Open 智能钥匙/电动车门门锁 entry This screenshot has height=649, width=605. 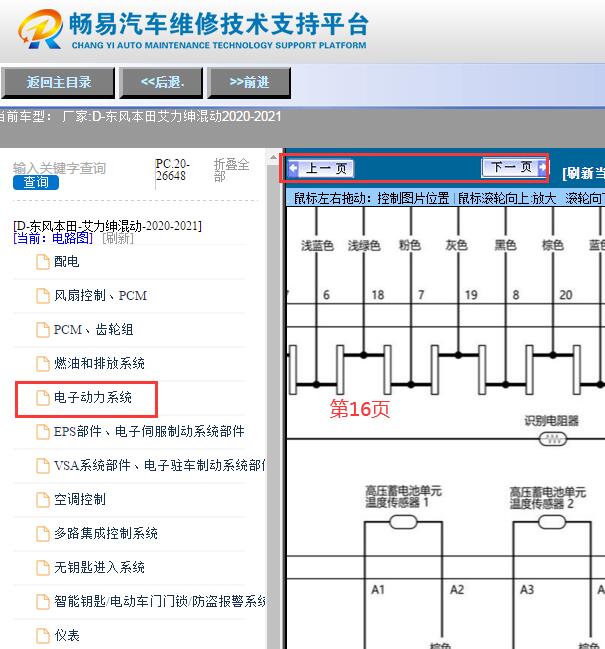click(x=159, y=601)
